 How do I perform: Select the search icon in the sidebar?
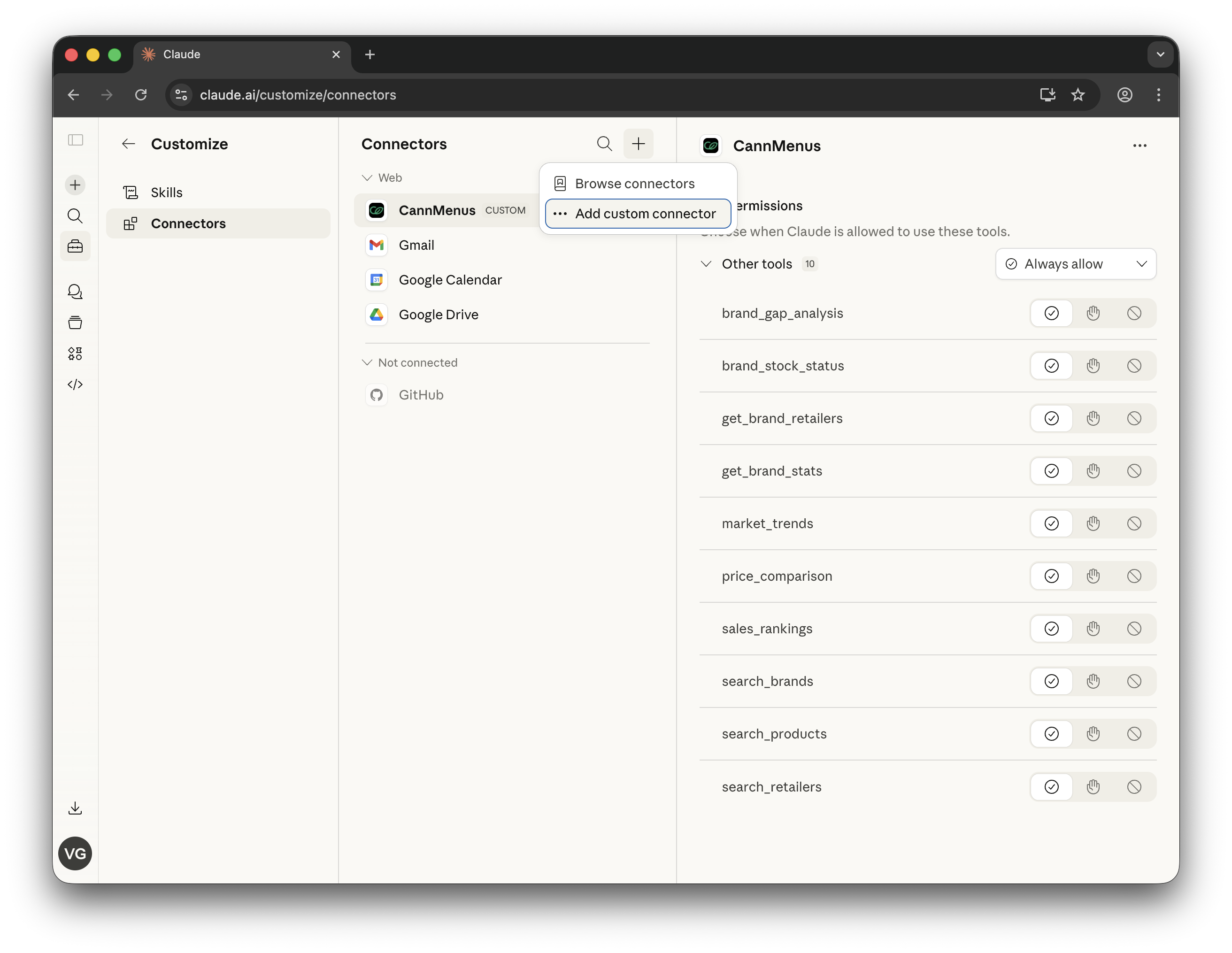pos(75,216)
